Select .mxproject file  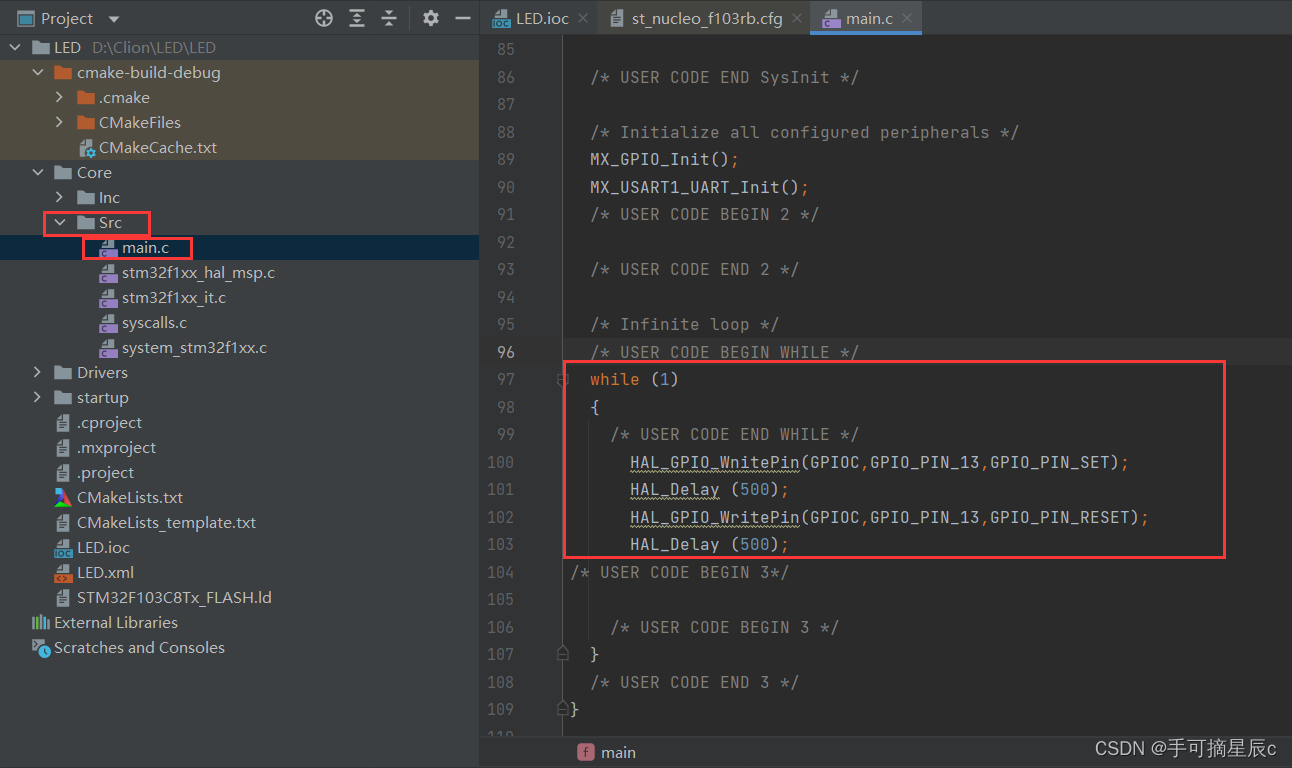116,447
